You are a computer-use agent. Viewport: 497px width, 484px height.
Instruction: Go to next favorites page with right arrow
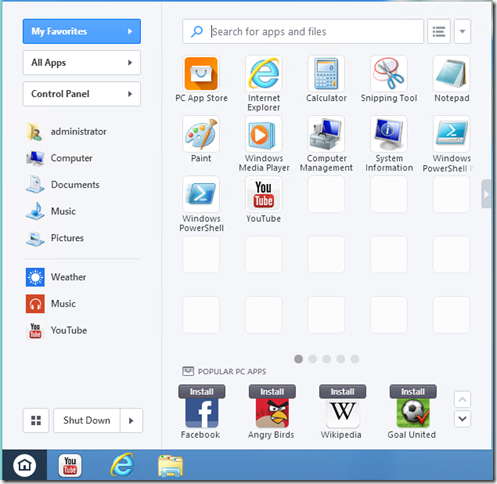(486, 194)
